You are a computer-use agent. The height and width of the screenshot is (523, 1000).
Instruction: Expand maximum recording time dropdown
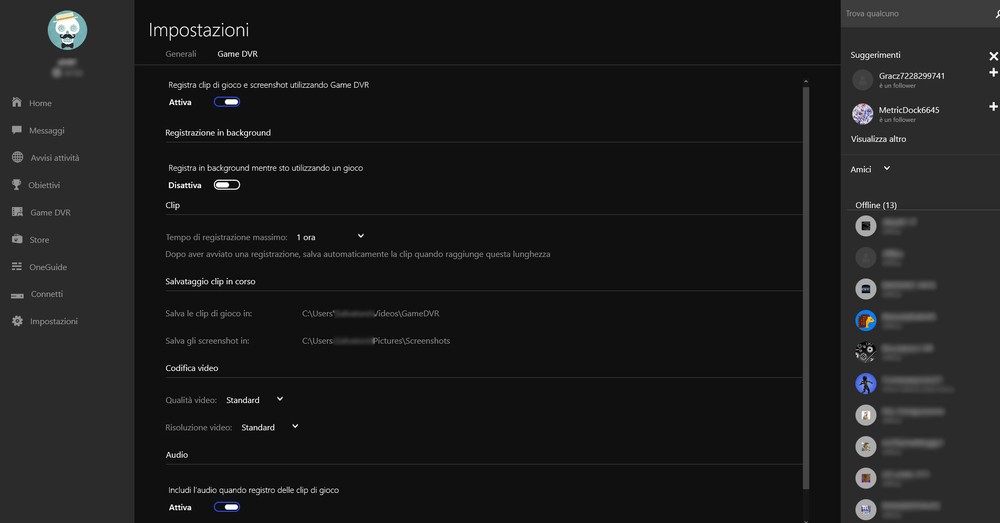[330, 237]
